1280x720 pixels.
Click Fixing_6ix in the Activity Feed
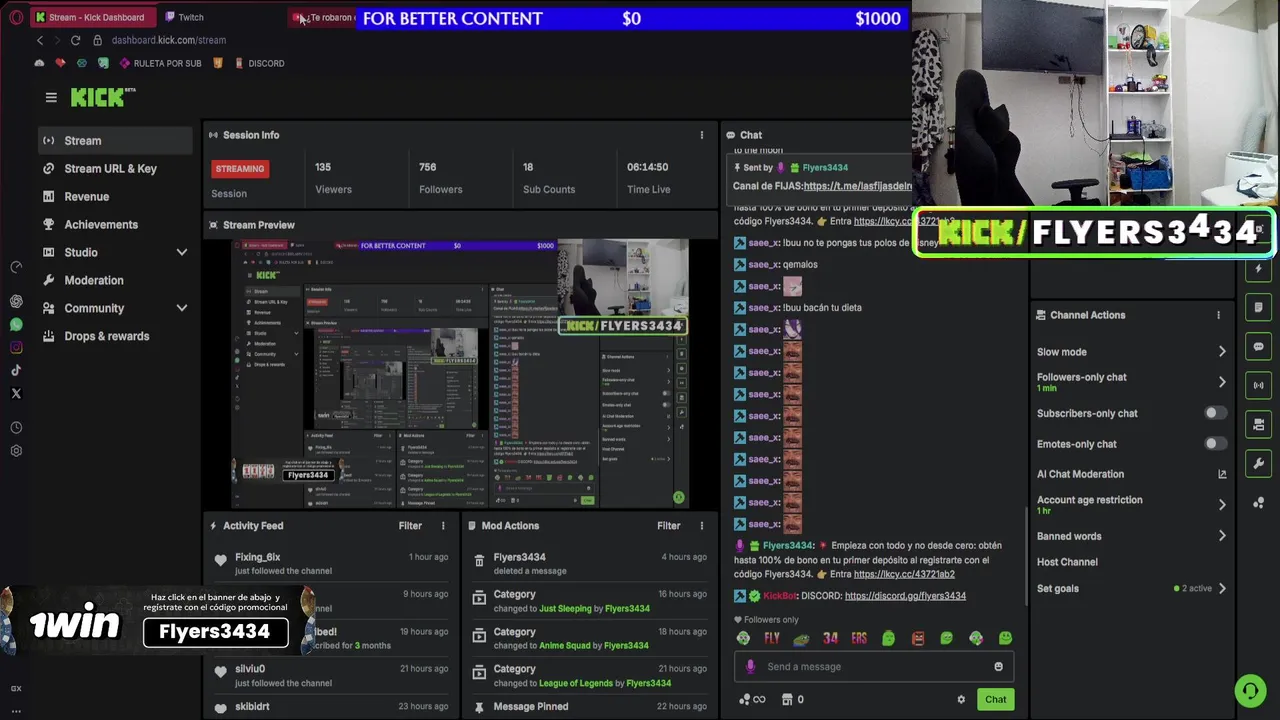coord(258,557)
